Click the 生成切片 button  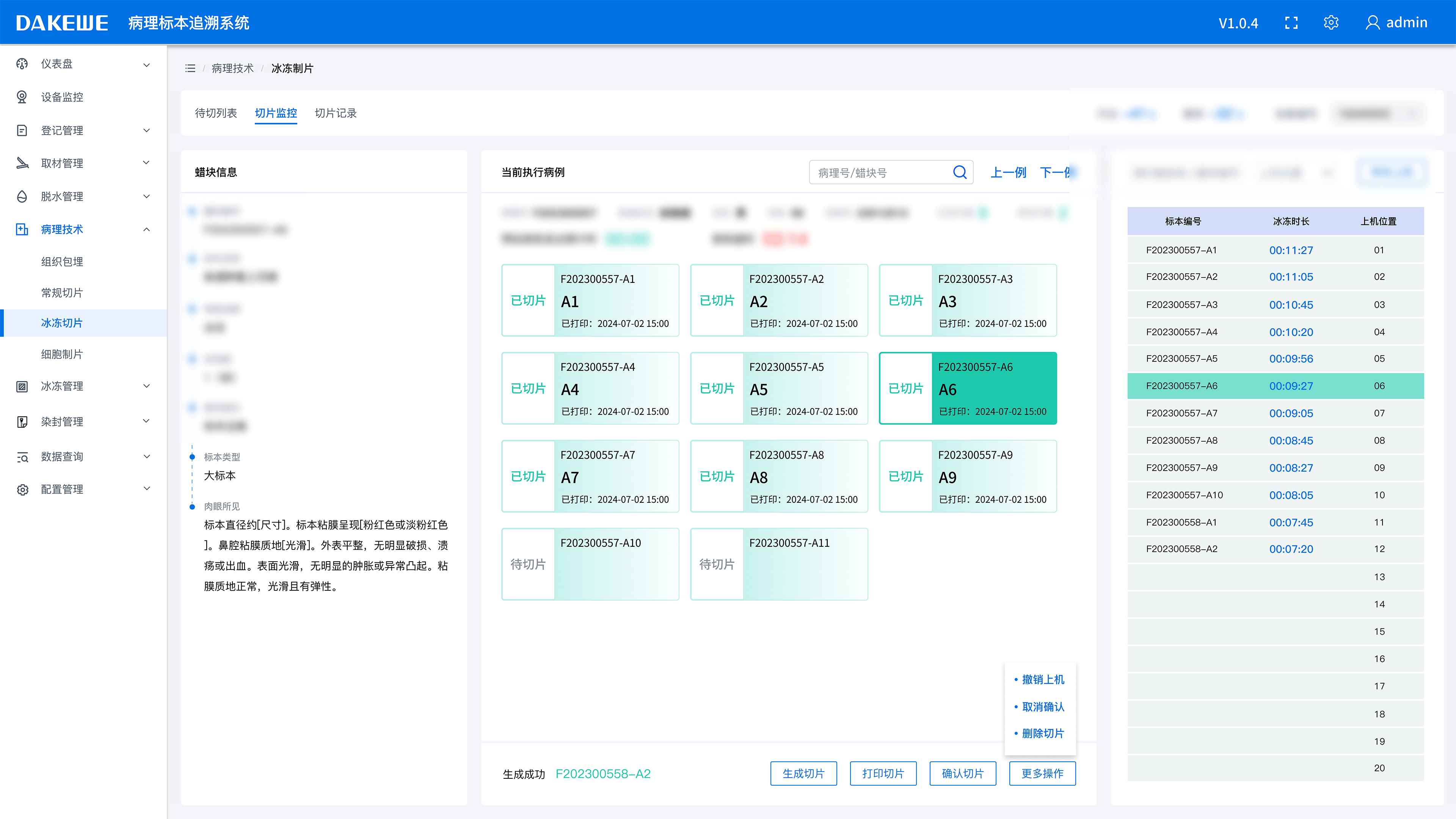(803, 774)
